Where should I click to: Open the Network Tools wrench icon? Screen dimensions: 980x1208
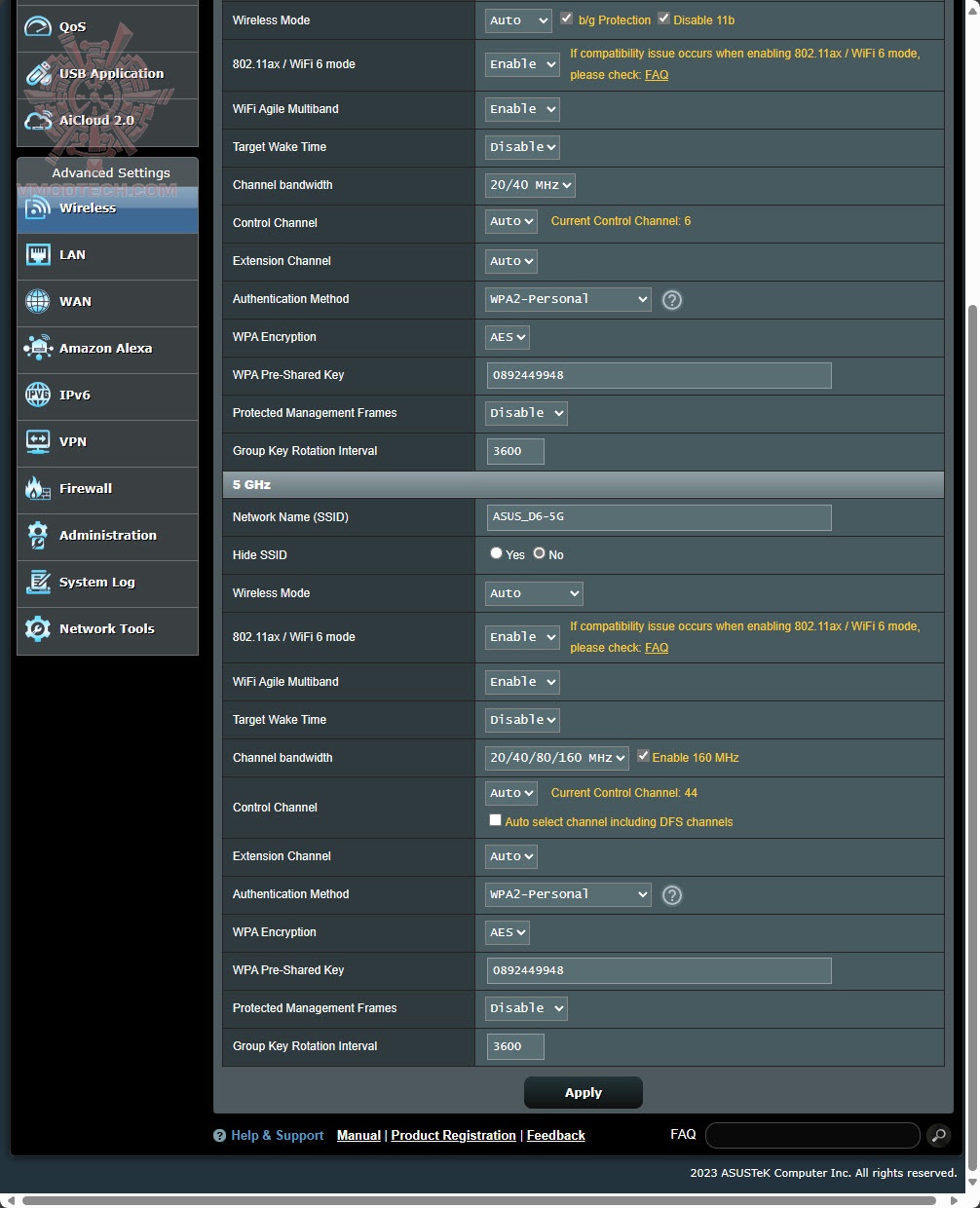(37, 628)
